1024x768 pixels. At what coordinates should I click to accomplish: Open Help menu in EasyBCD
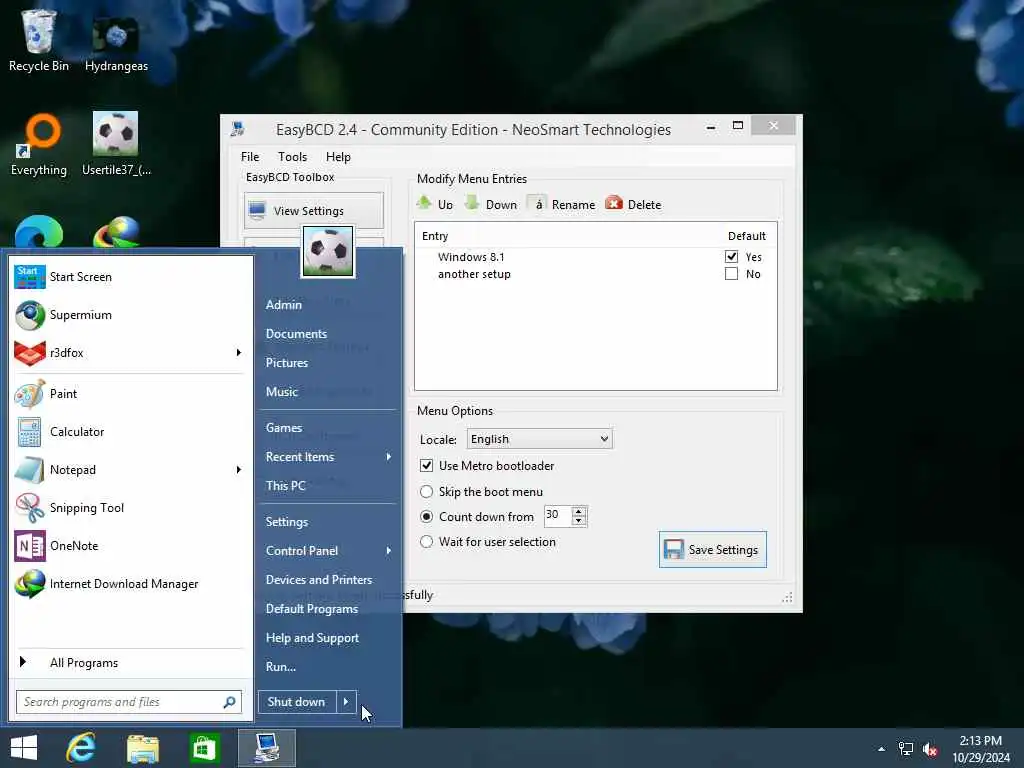point(338,157)
